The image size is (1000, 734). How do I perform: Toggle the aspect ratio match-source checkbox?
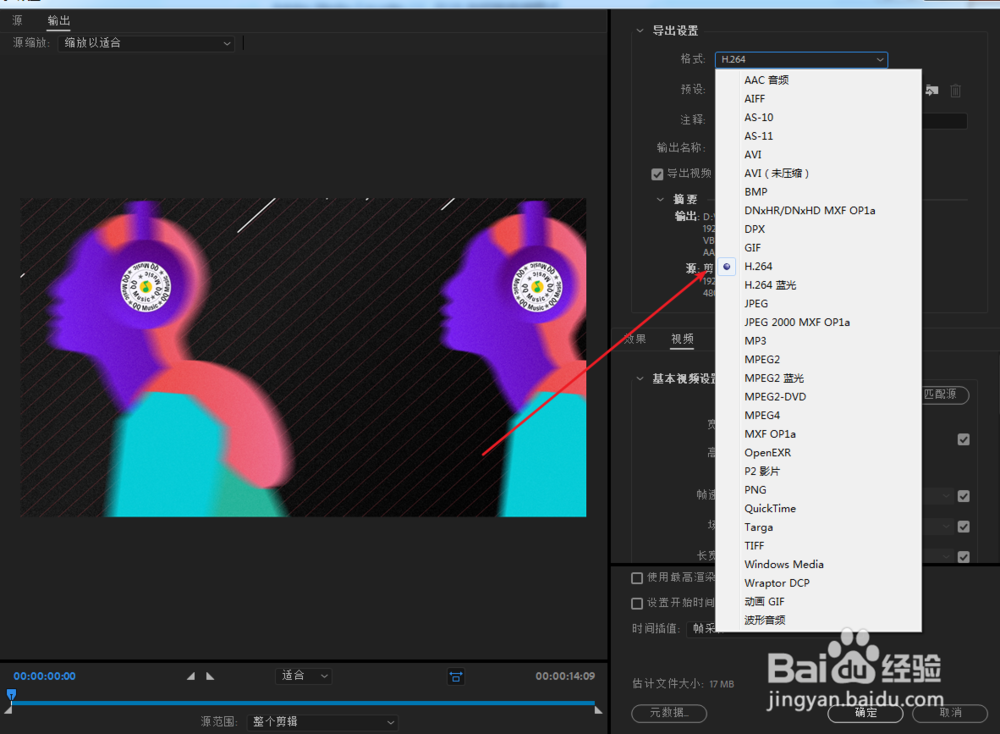coord(964,557)
